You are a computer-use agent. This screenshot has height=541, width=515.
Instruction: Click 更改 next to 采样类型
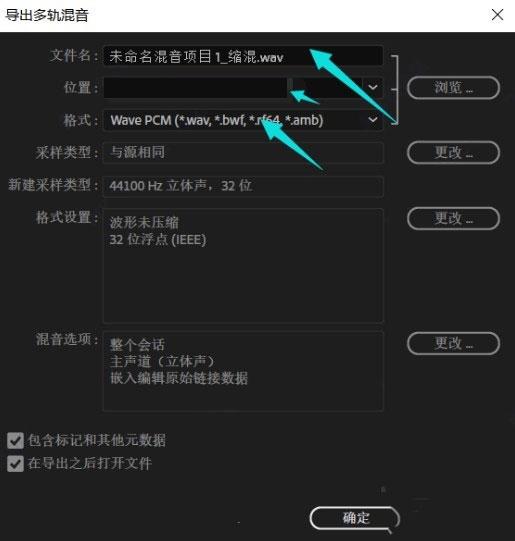(x=453, y=152)
